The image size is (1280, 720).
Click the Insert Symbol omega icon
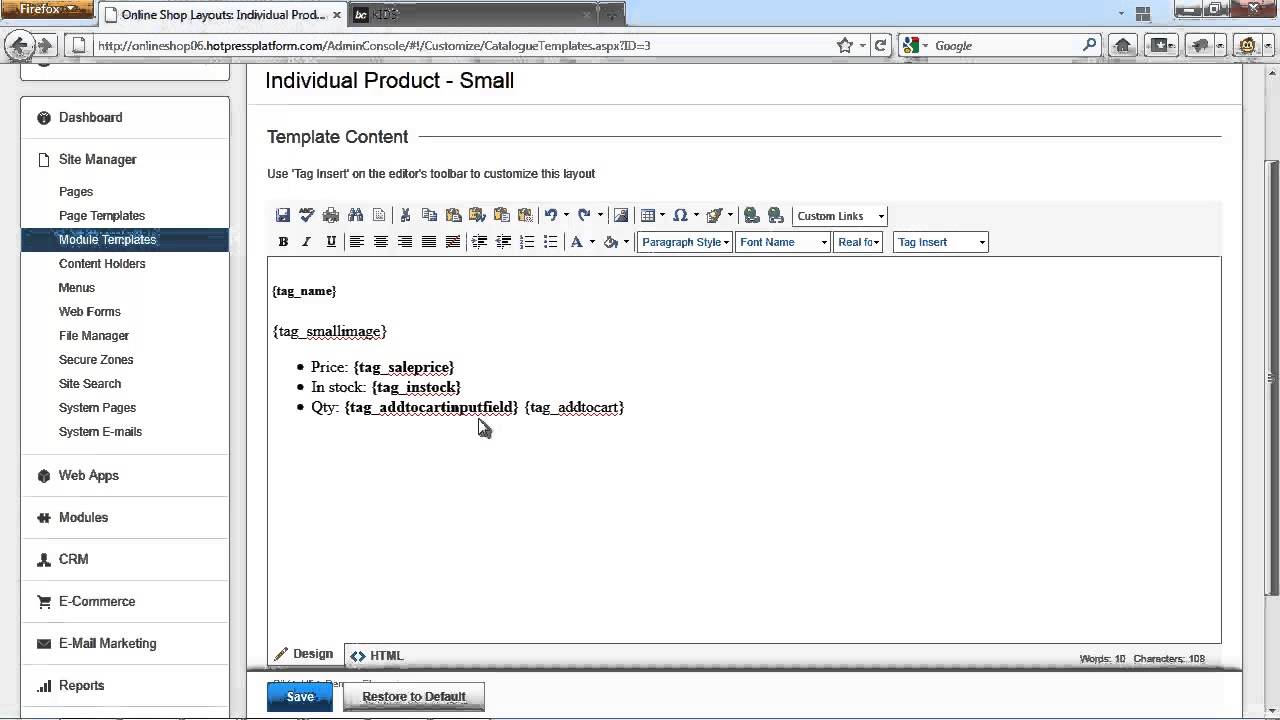pyautogui.click(x=680, y=215)
